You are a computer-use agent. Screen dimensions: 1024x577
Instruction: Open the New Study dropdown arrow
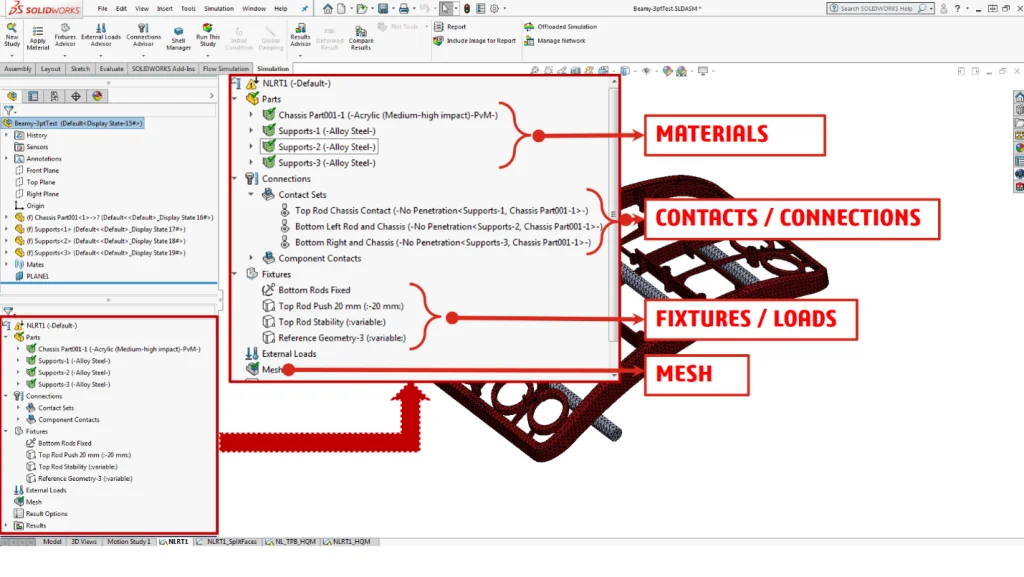click(12, 56)
